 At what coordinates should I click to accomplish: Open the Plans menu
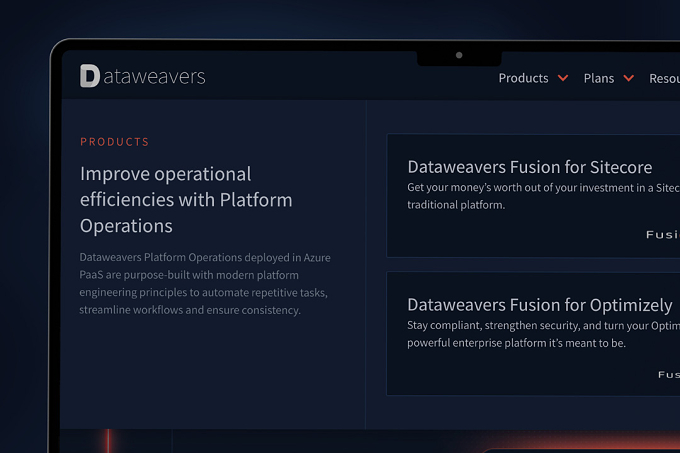pos(598,78)
